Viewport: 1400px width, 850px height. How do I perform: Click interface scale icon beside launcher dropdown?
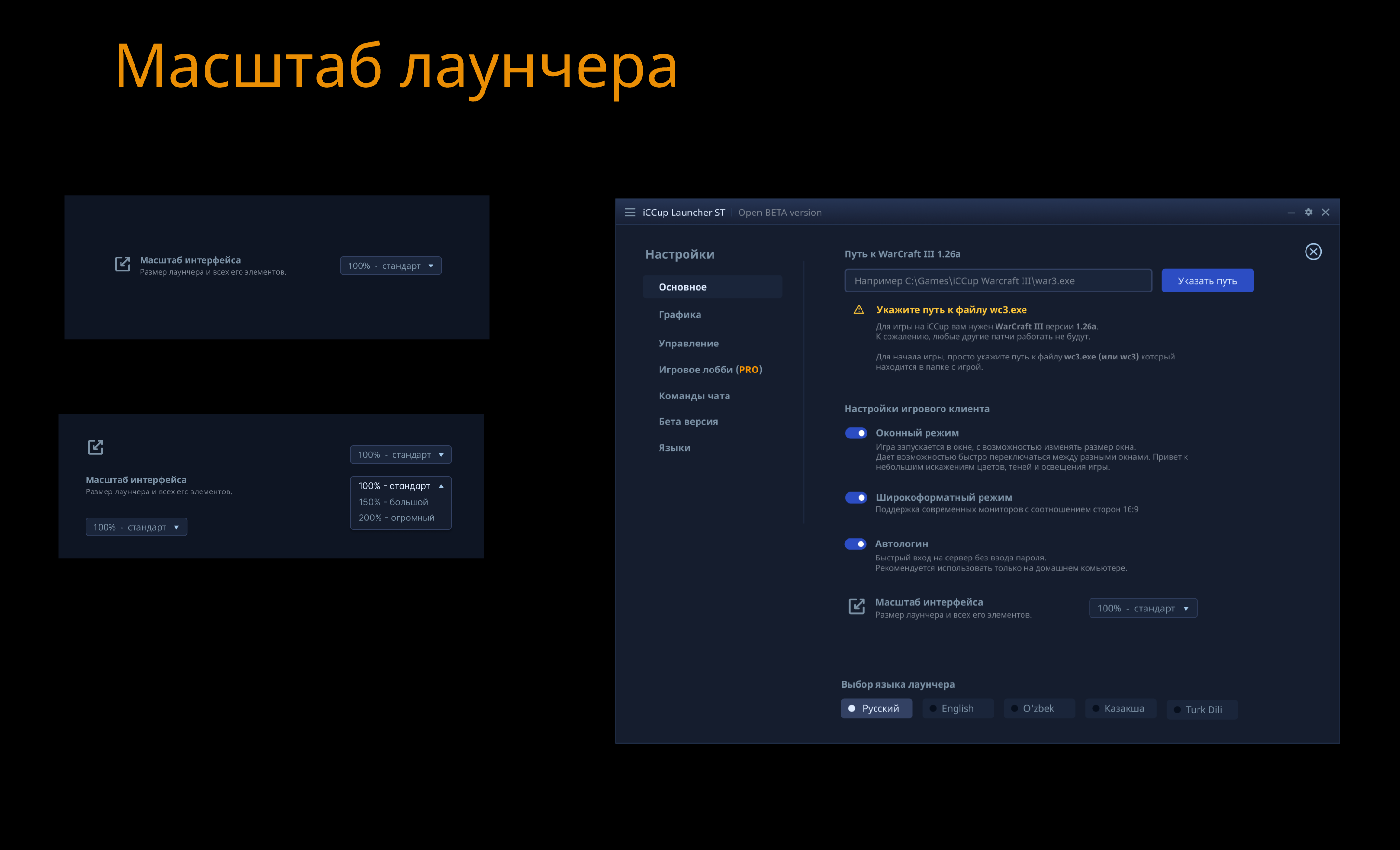[856, 606]
